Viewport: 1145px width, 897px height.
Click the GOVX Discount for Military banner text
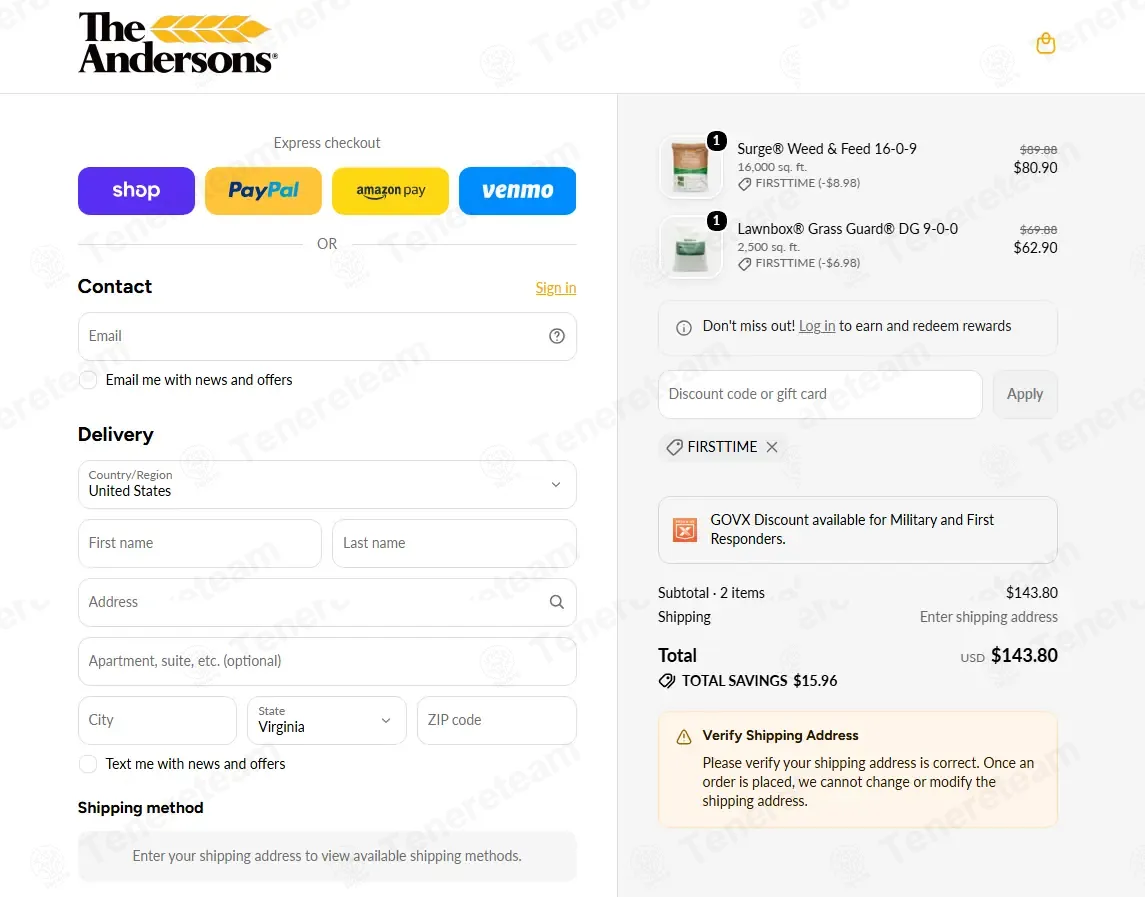click(x=852, y=530)
